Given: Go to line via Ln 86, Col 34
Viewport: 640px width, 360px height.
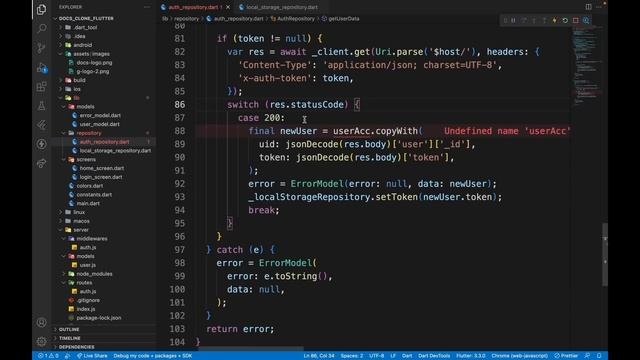Looking at the screenshot, I should [x=319, y=356].
